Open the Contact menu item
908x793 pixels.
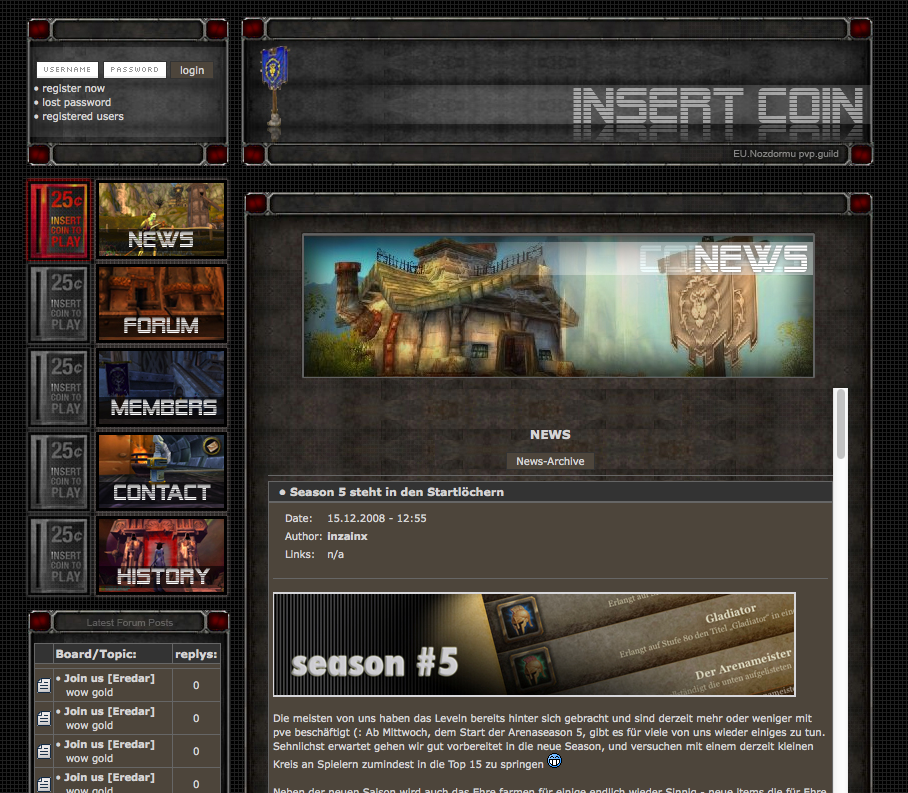pos(162,472)
